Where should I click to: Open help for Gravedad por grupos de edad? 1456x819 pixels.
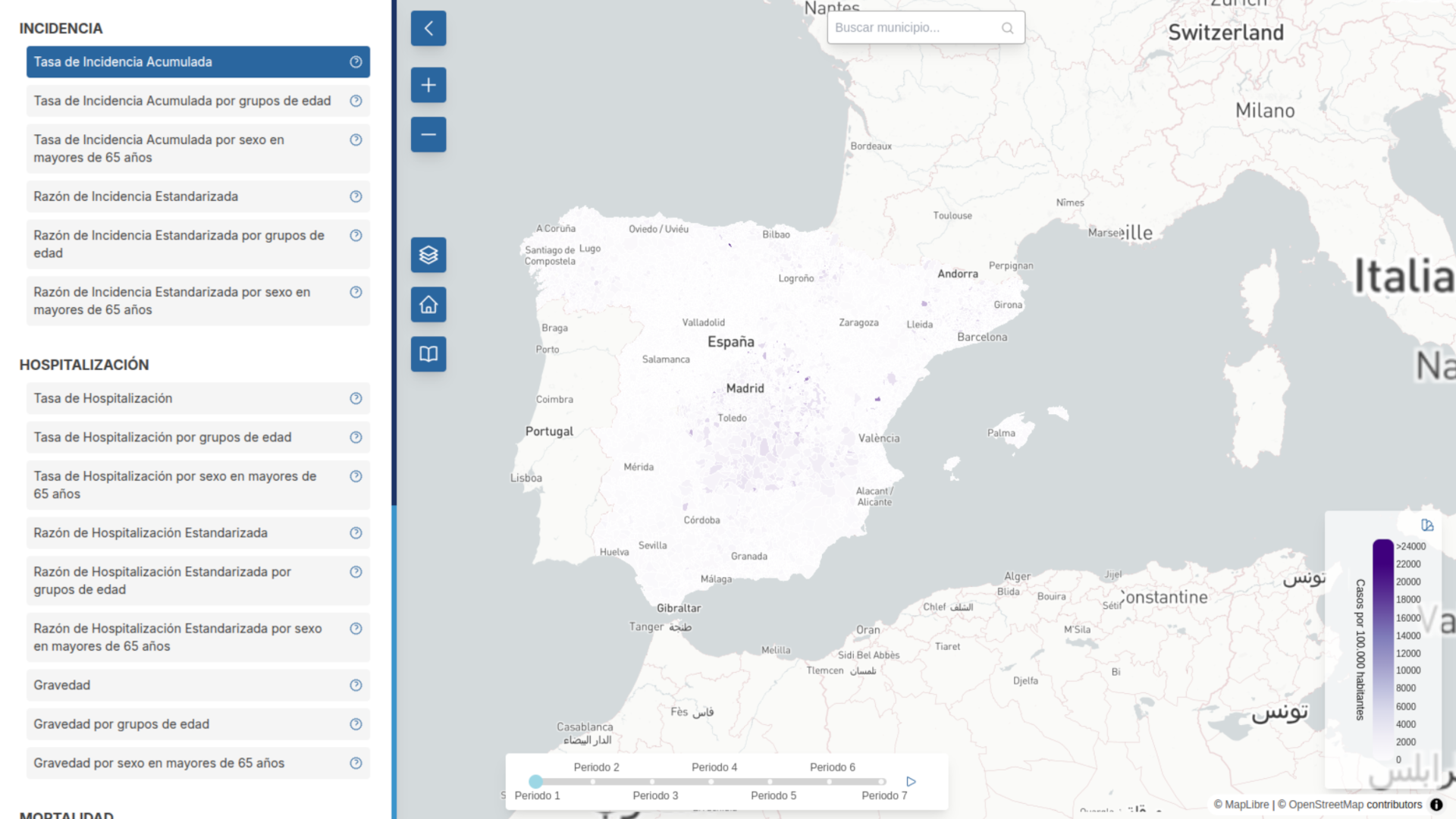(x=356, y=724)
